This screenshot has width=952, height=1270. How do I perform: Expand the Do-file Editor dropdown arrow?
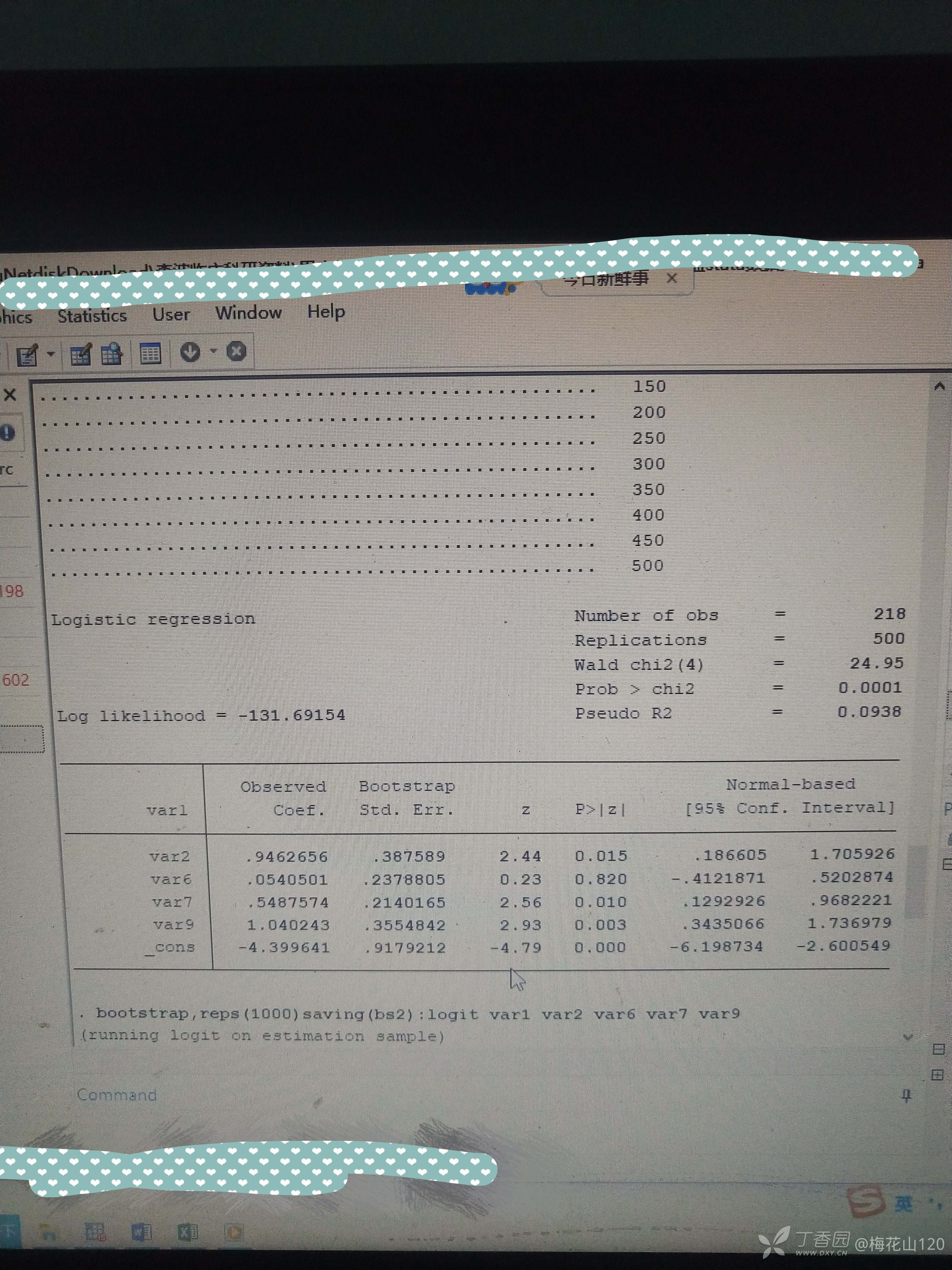51,354
